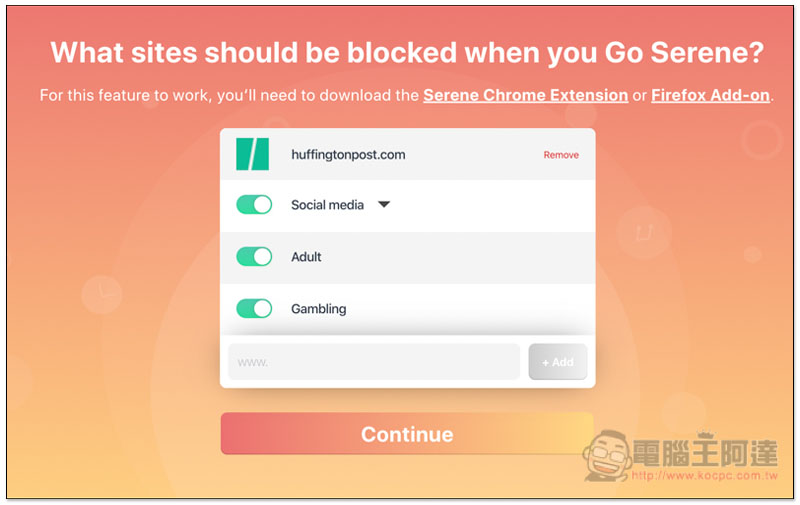
Task: Click the Adult category row label
Action: point(306,257)
